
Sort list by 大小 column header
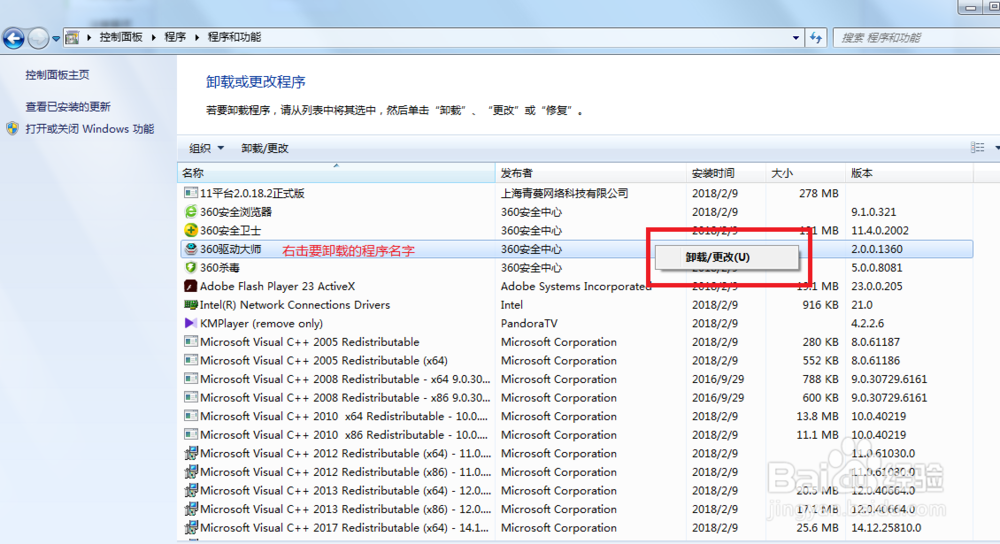click(x=805, y=173)
